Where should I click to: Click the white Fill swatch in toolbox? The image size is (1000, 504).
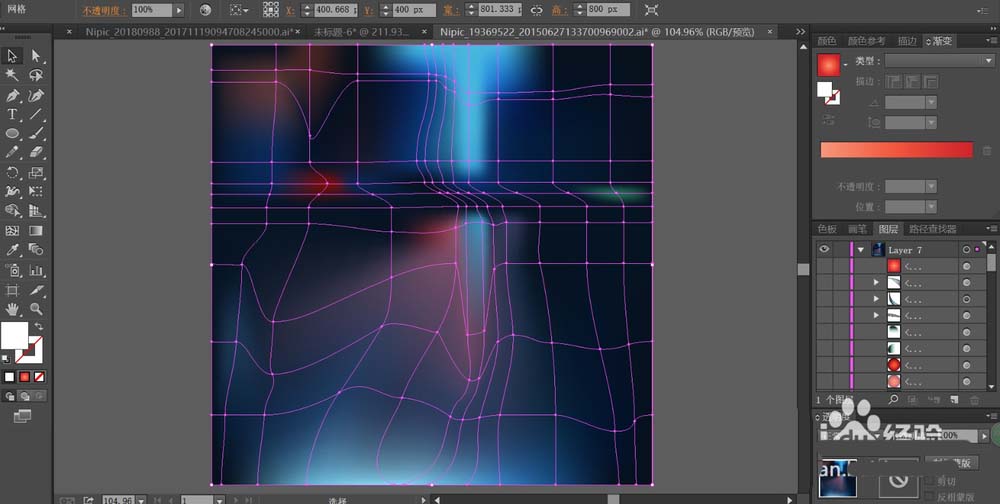tap(14, 336)
